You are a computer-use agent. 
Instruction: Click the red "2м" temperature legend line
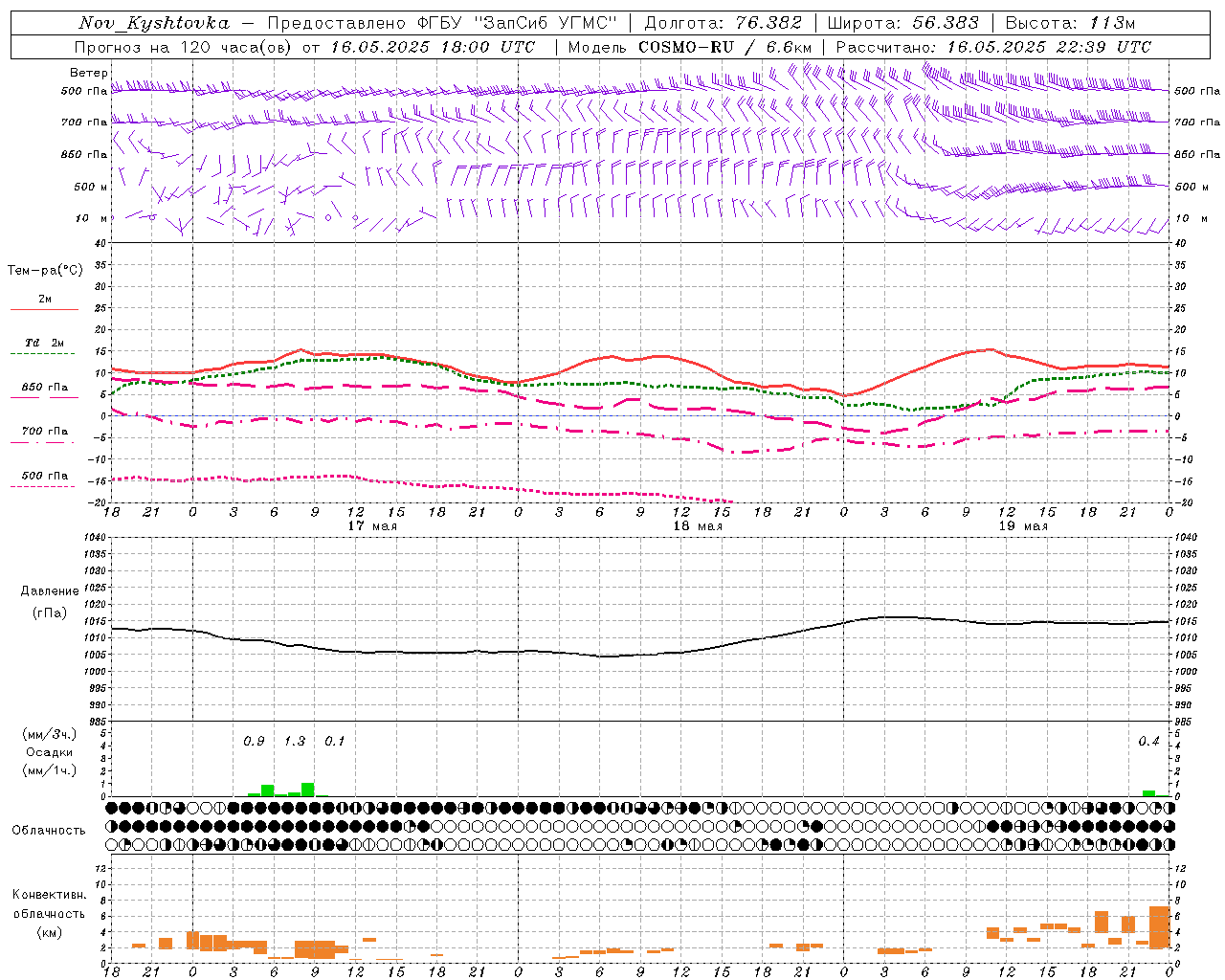pos(44,309)
